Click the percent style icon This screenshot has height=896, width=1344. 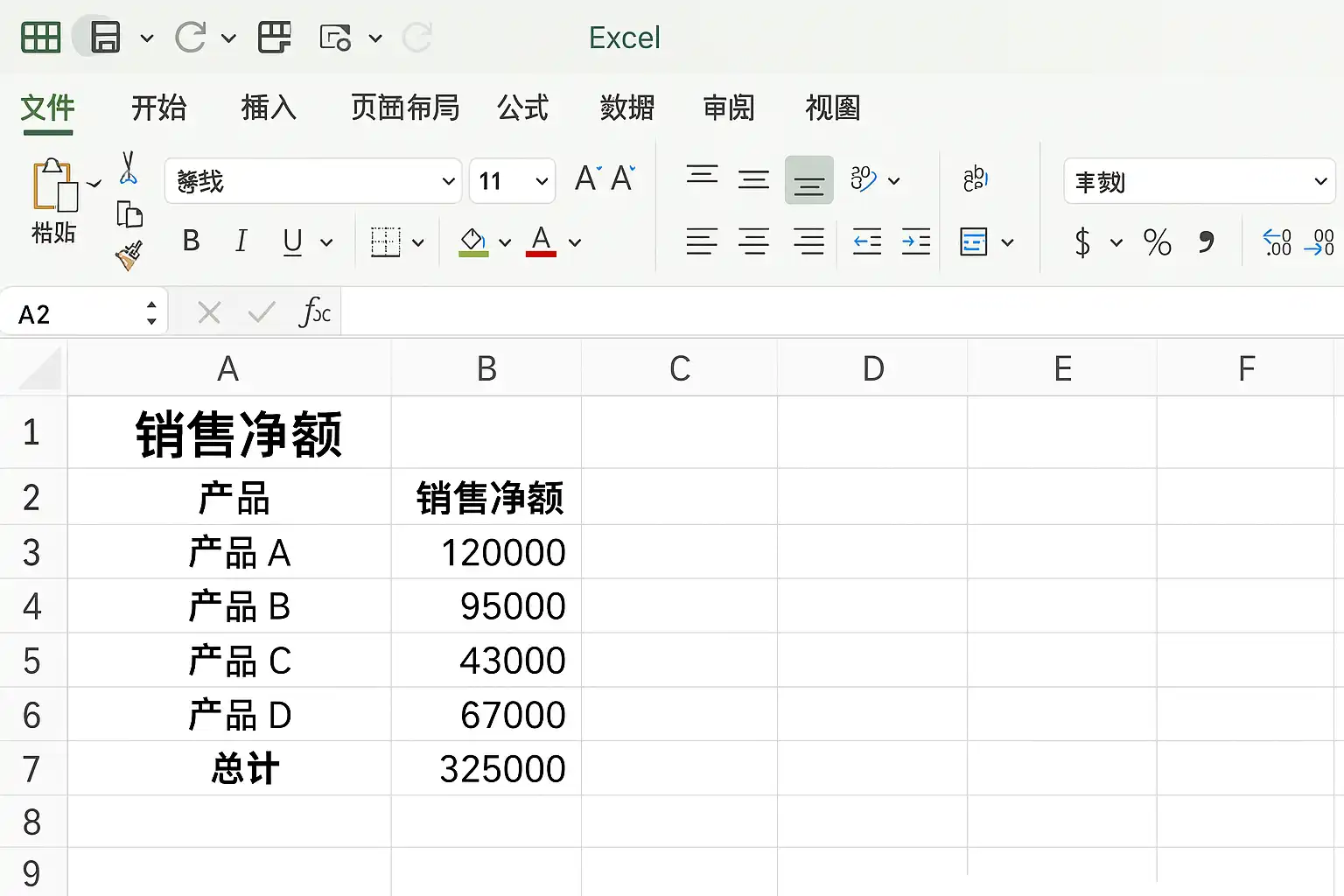(x=1157, y=242)
